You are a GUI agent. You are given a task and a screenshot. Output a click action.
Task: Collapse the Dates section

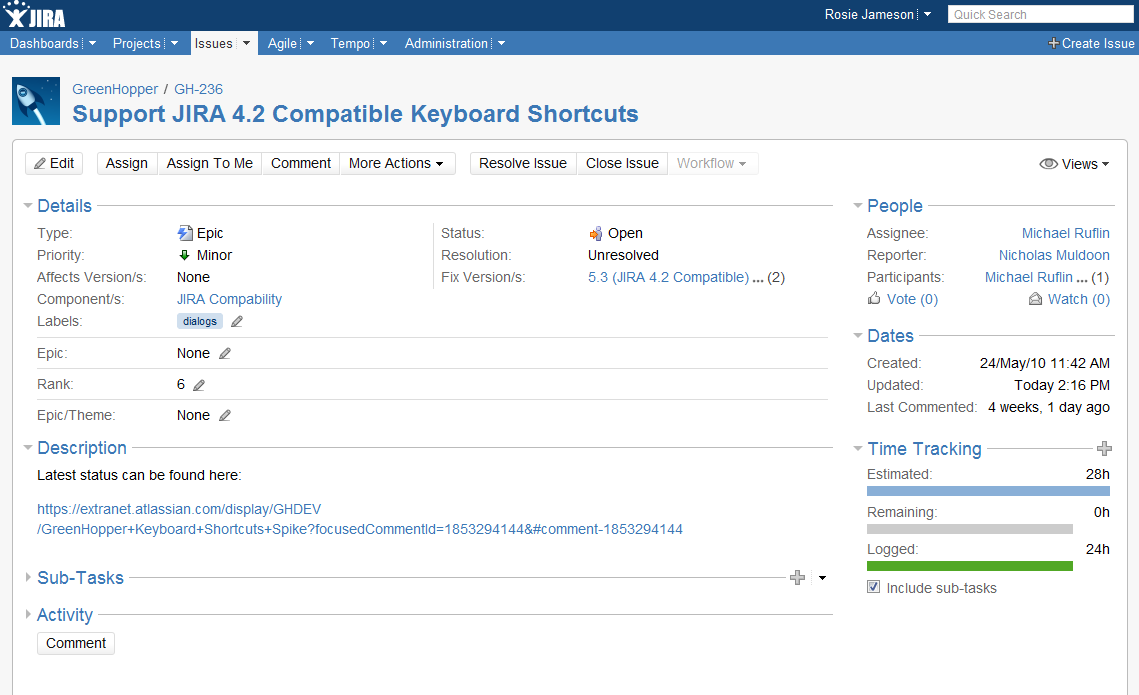click(x=858, y=336)
